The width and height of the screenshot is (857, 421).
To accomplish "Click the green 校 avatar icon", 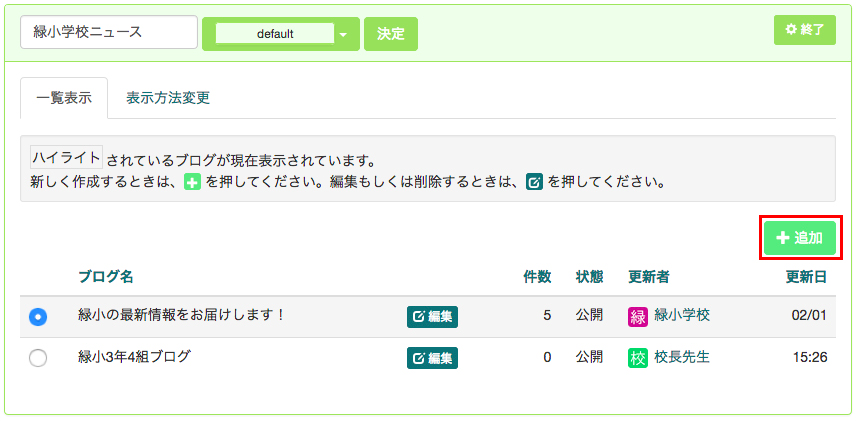I will pyautogui.click(x=637, y=358).
